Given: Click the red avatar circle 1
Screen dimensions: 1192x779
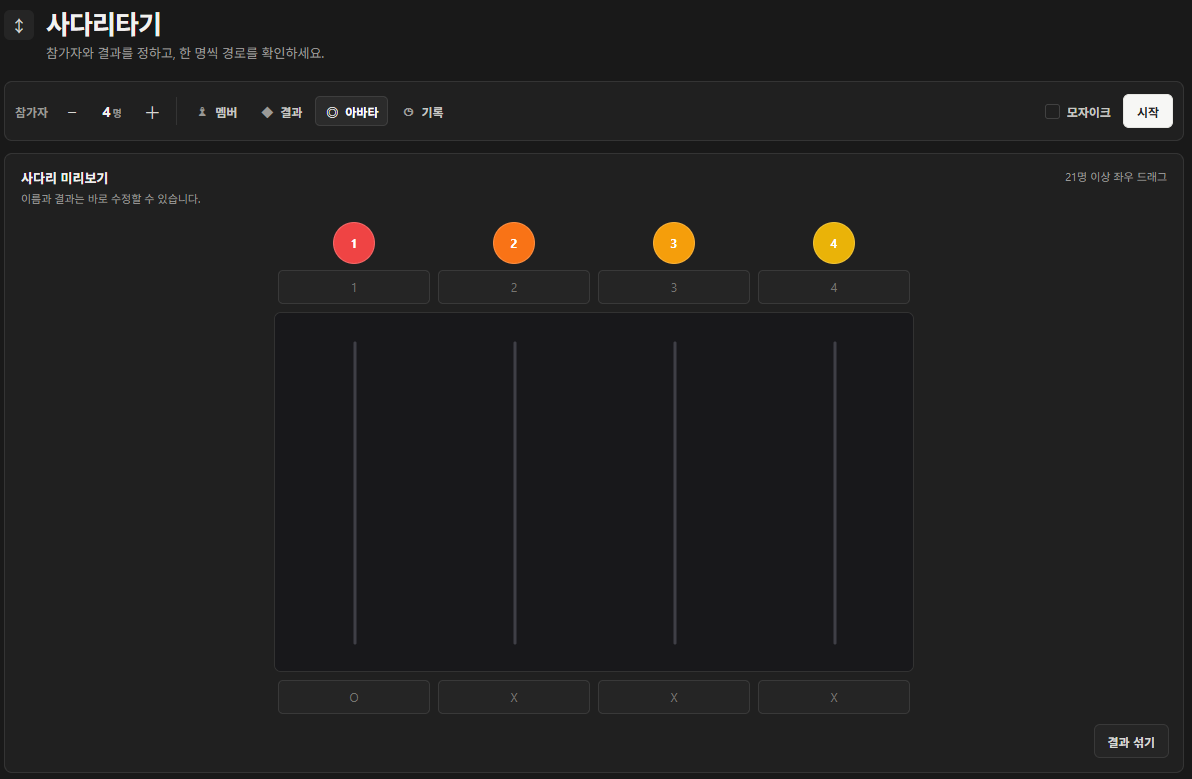Looking at the screenshot, I should pos(353,243).
